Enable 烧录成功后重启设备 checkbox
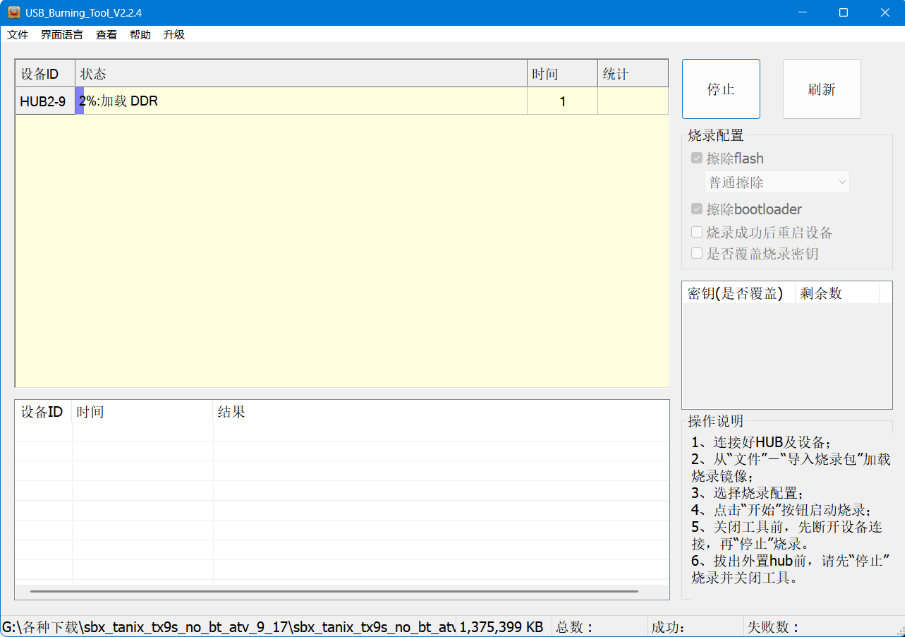 [x=696, y=232]
